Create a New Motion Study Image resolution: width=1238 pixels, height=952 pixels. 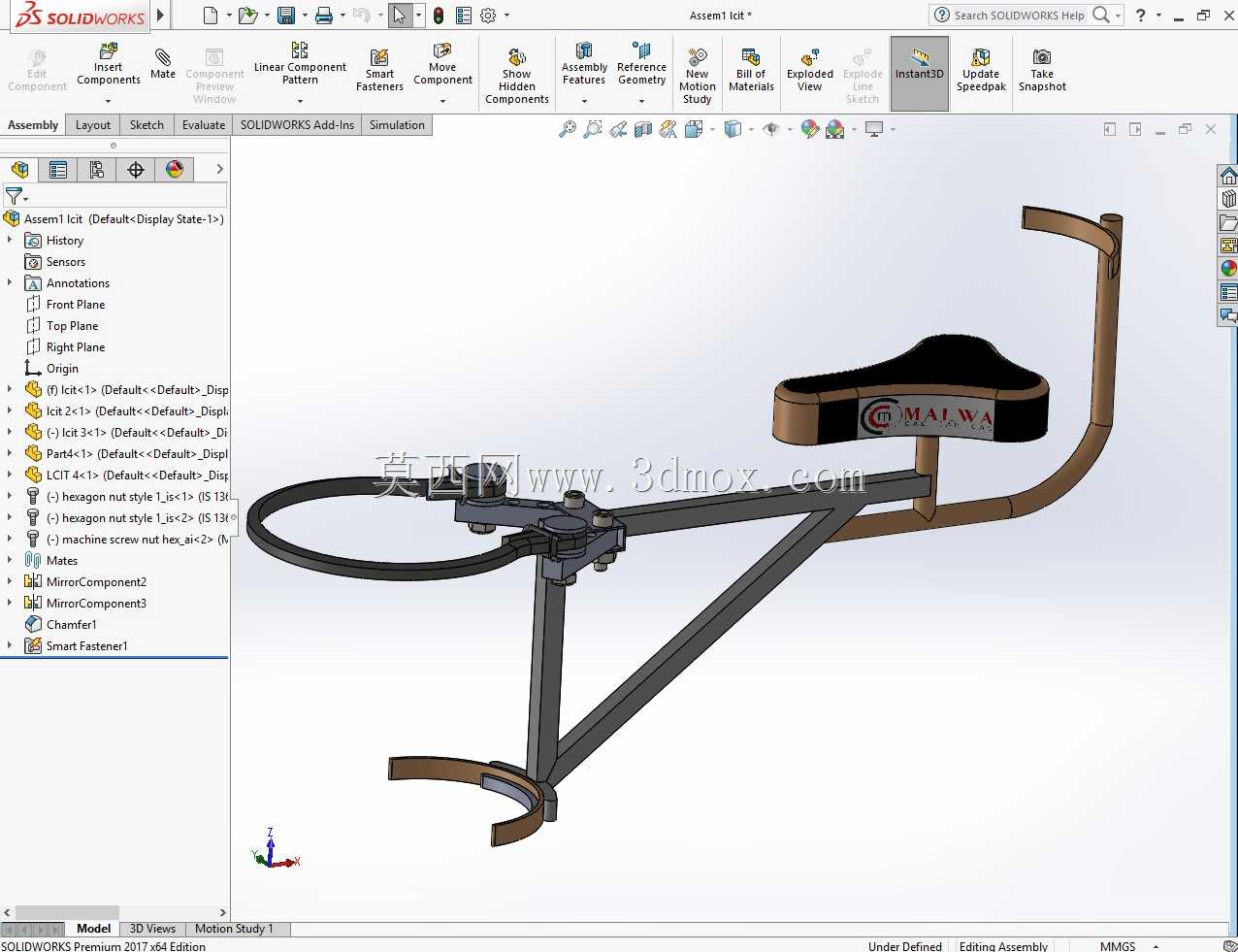pyautogui.click(x=697, y=76)
